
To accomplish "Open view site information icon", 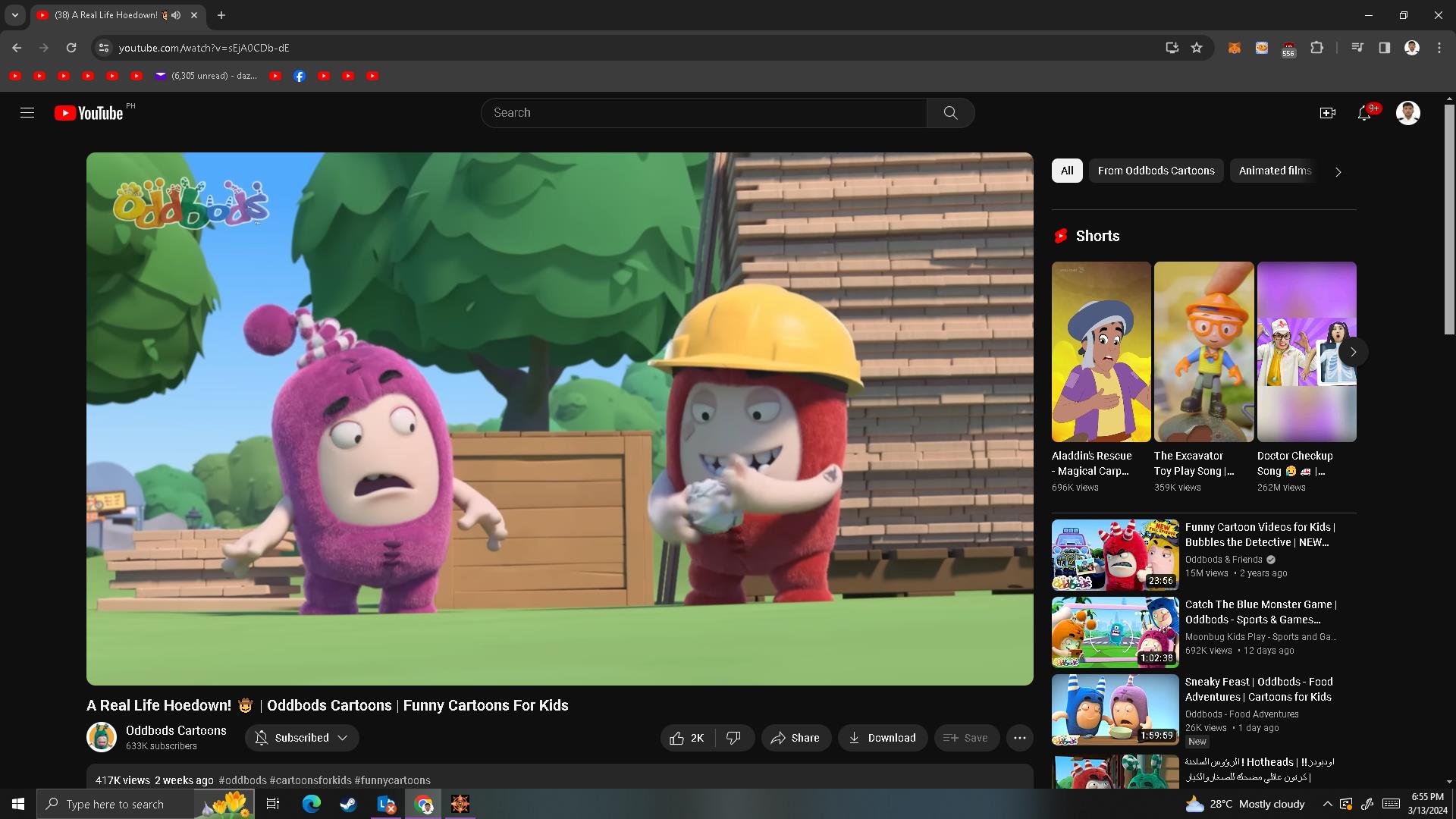I will 104,48.
